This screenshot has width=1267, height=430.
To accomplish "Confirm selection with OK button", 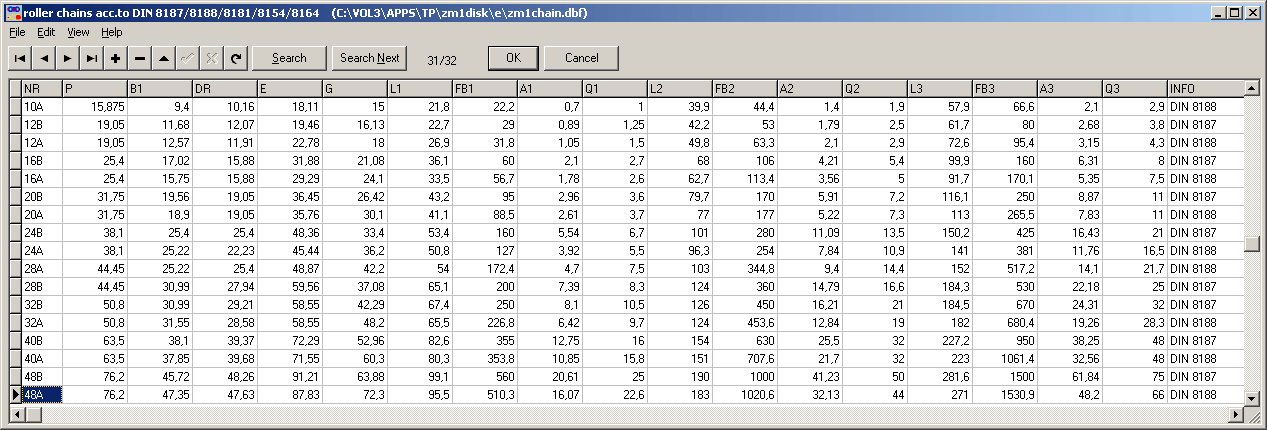I will [x=513, y=58].
